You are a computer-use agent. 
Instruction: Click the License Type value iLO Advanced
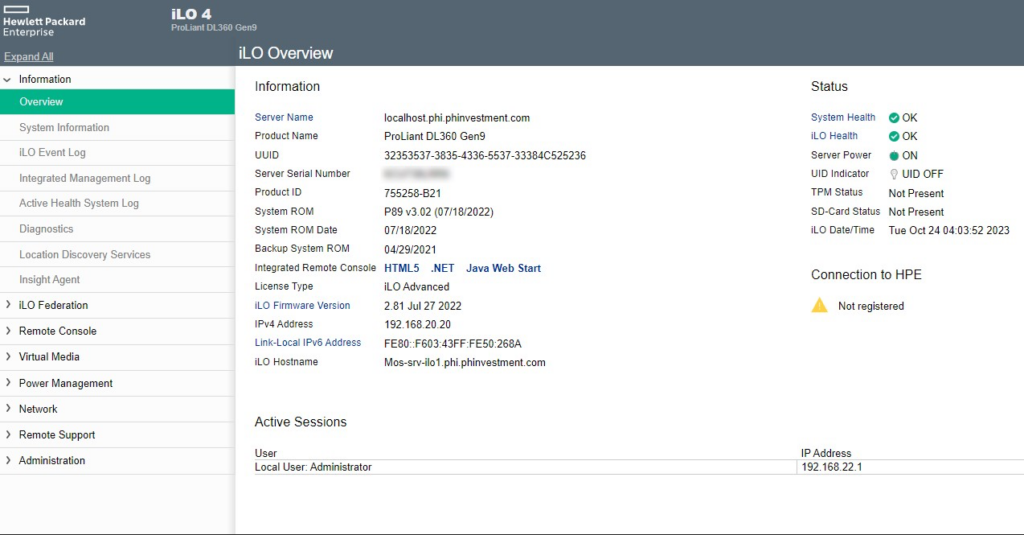417,287
